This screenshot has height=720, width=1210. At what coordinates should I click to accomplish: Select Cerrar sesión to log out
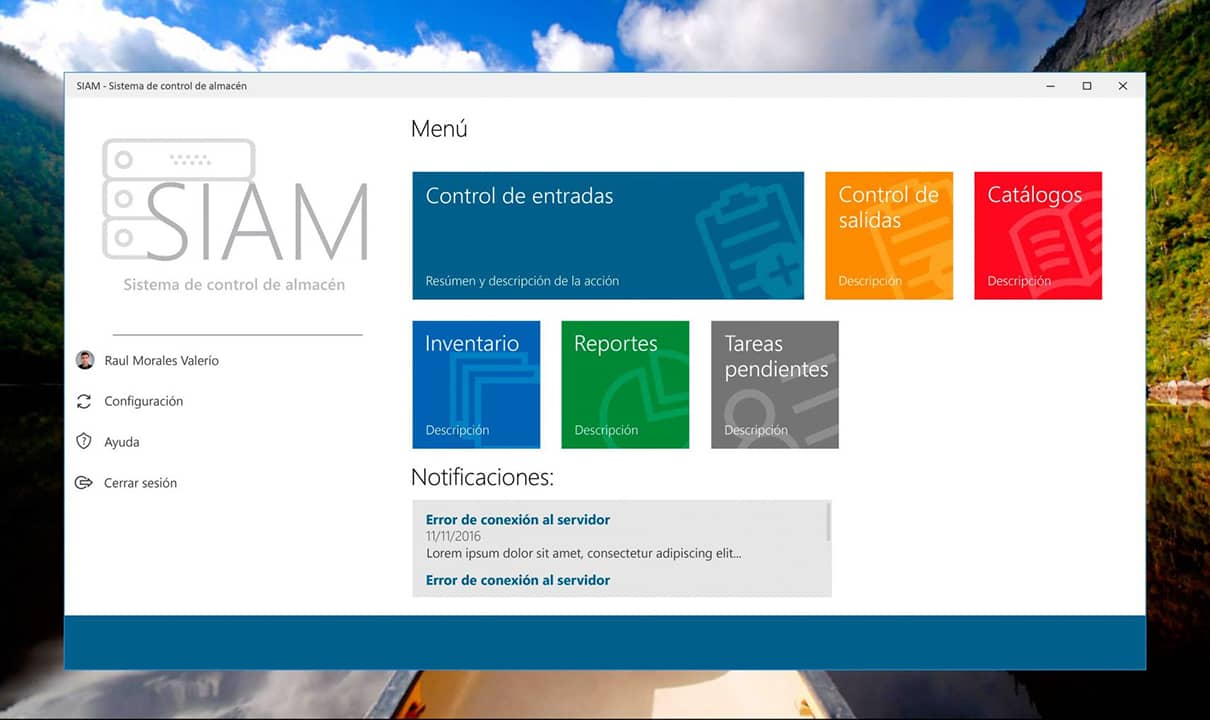140,483
